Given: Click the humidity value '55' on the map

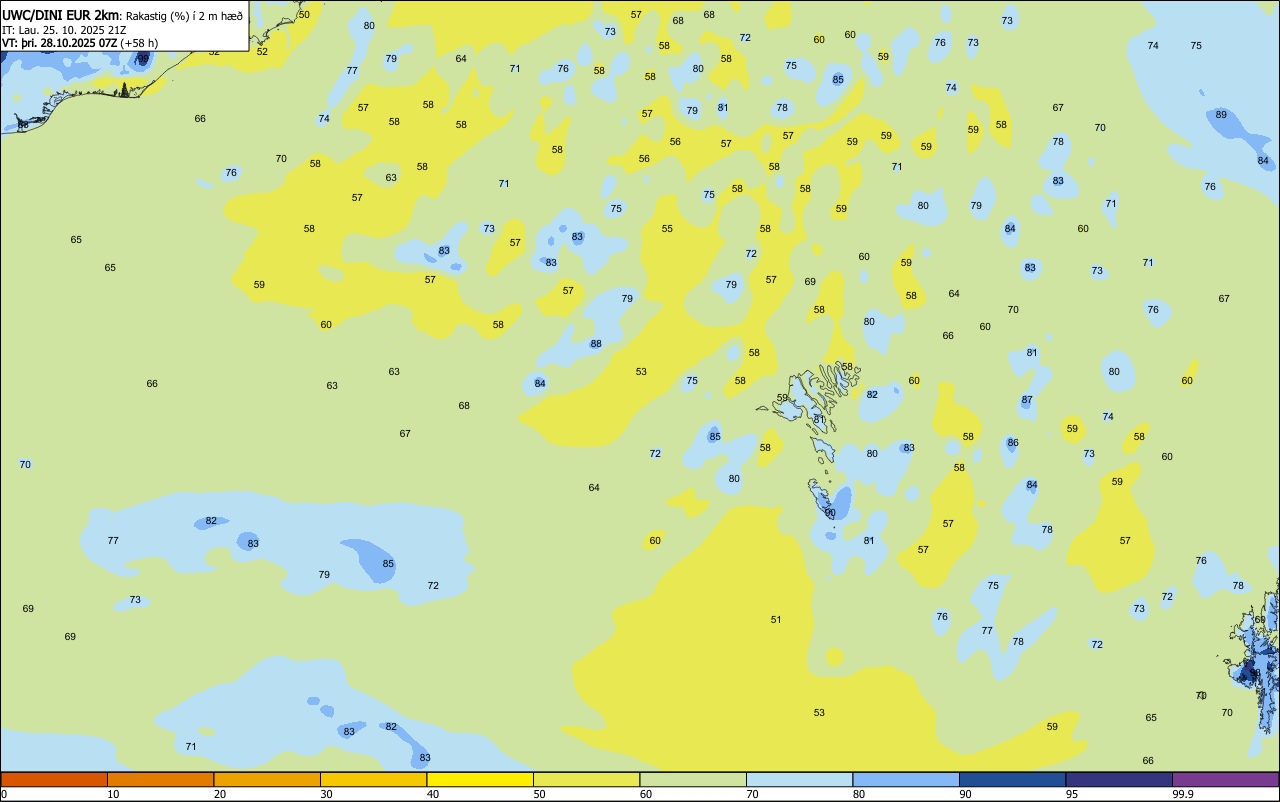Looking at the screenshot, I should point(667,229).
